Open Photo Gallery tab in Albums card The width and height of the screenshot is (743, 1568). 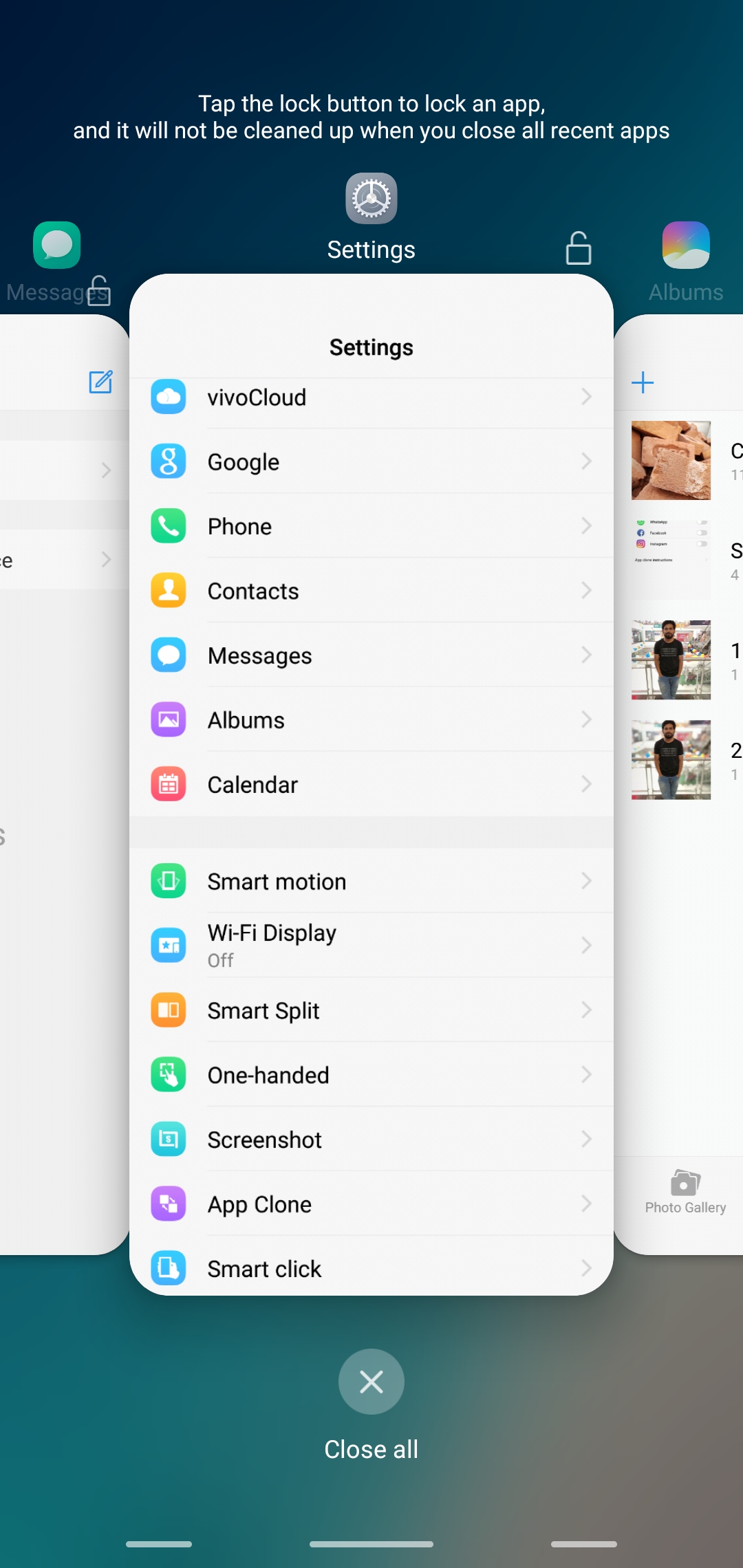[x=685, y=1193]
